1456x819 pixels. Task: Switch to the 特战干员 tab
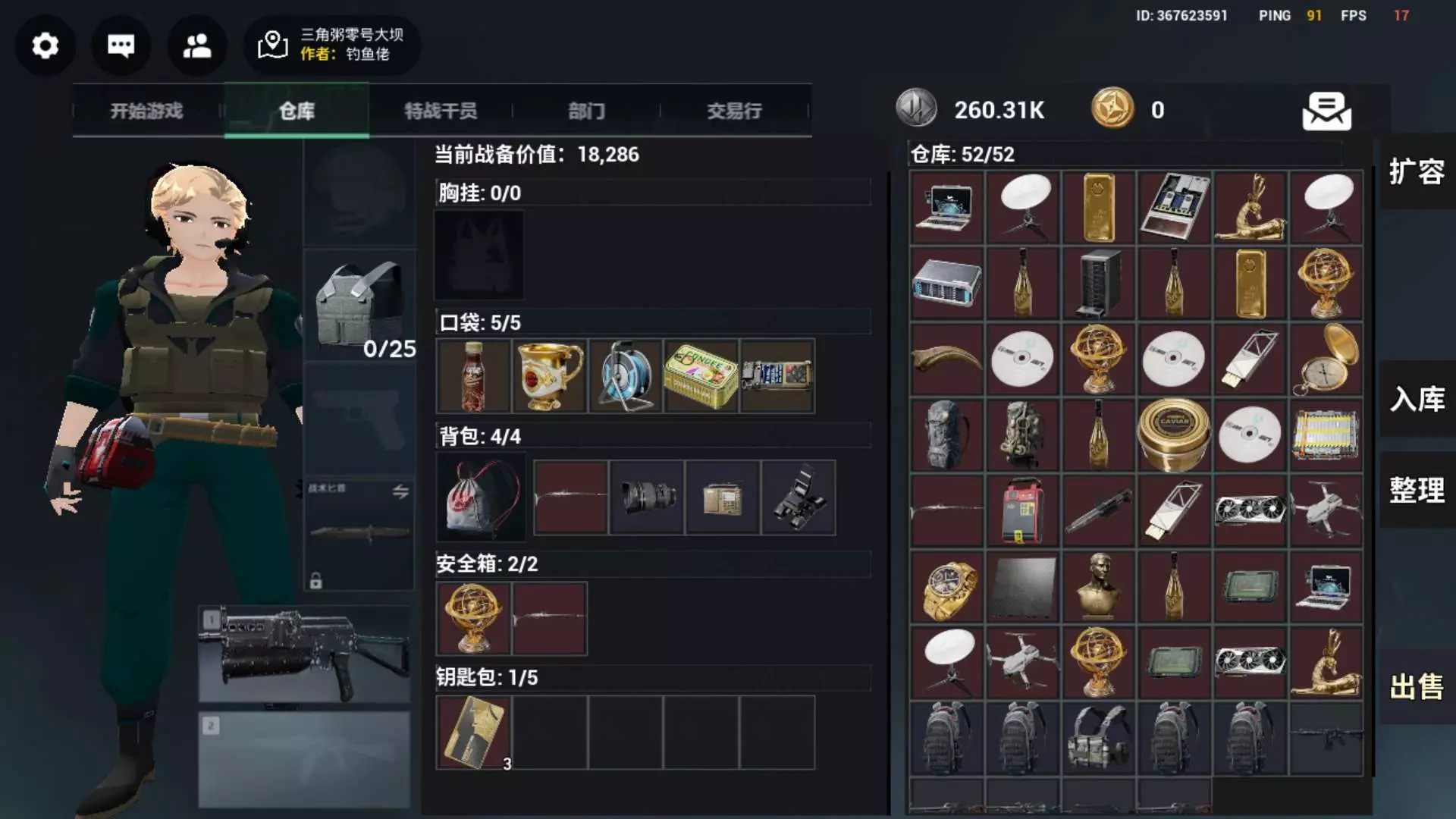pyautogui.click(x=441, y=111)
